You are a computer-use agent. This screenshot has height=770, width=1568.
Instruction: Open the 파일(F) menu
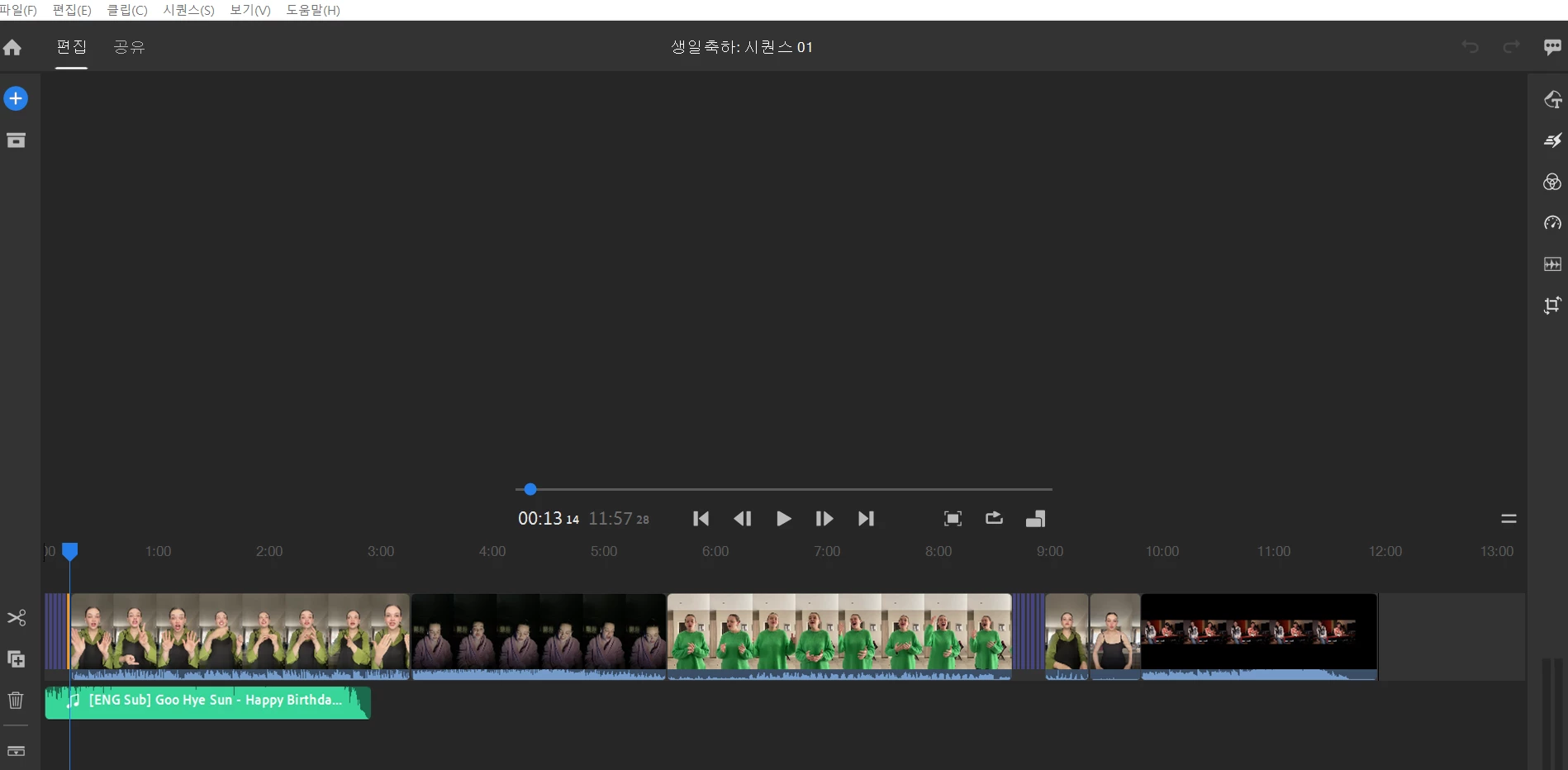pyautogui.click(x=18, y=10)
